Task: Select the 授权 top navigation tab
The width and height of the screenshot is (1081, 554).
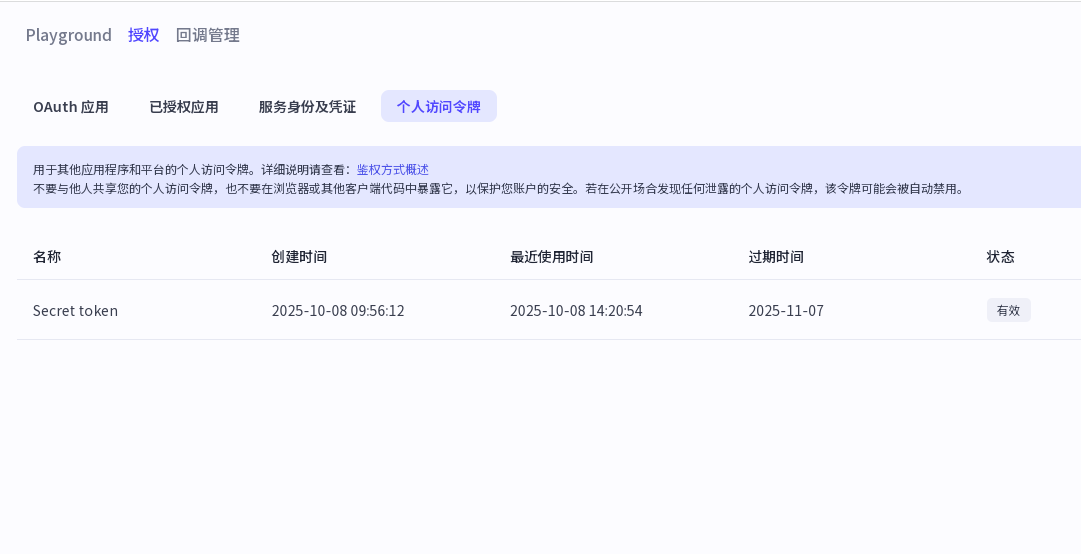Action: point(143,35)
